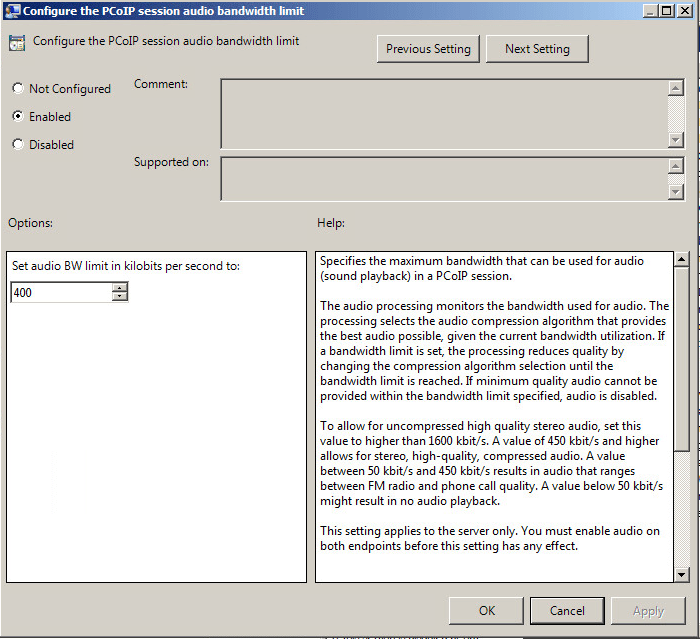Advance to Next Setting

[x=537, y=49]
